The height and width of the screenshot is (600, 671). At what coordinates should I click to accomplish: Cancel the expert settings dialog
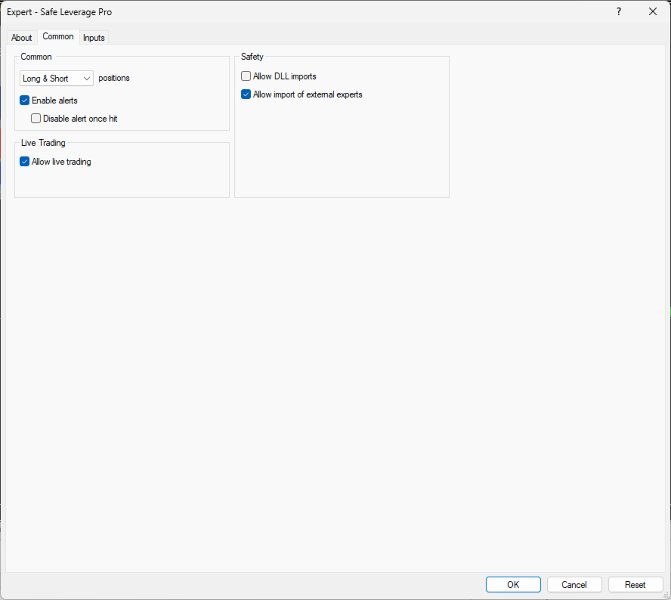click(574, 585)
